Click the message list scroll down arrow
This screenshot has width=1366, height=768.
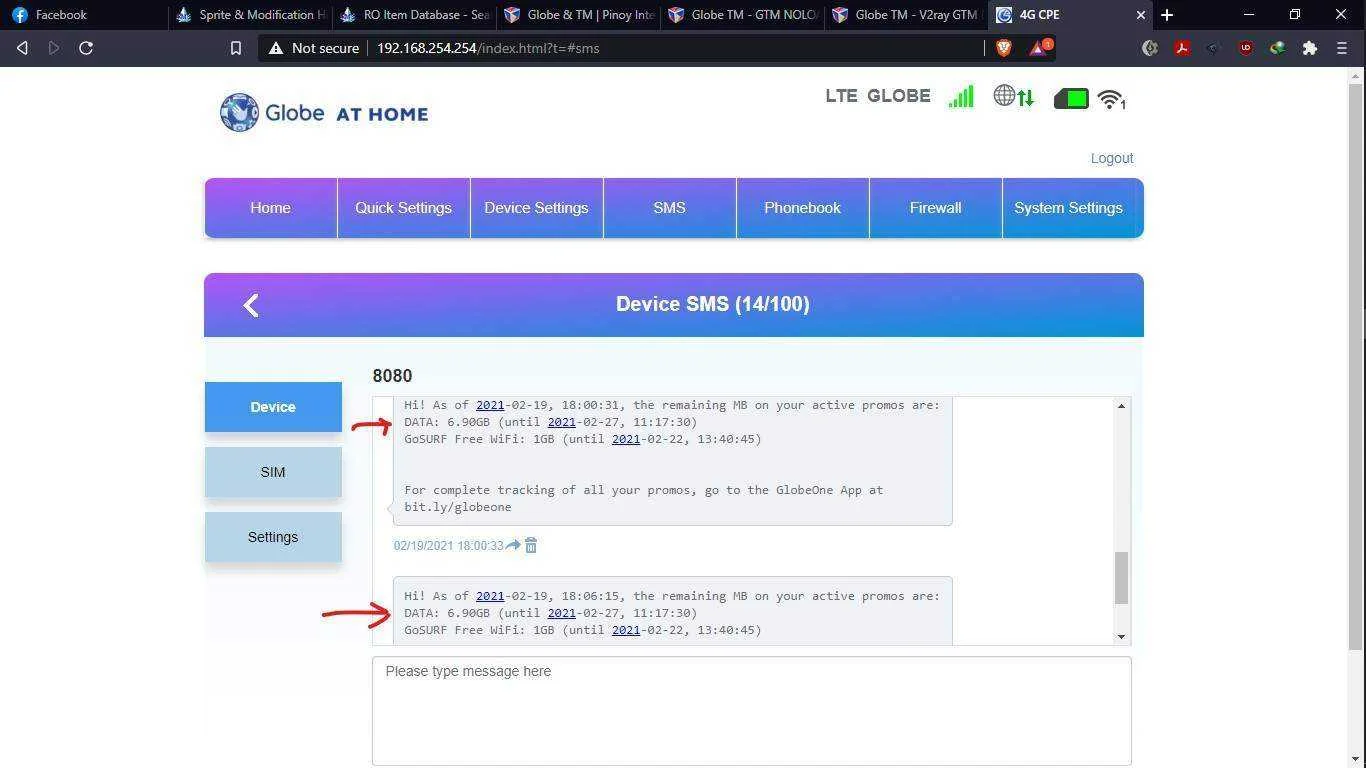pos(1121,637)
